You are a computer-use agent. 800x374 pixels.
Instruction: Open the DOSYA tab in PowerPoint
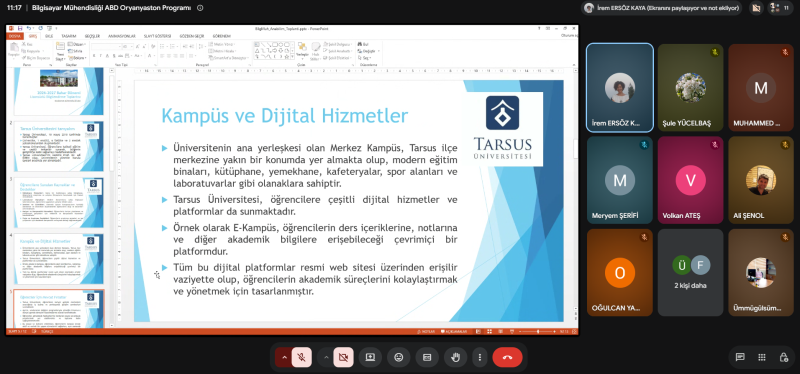coord(14,36)
